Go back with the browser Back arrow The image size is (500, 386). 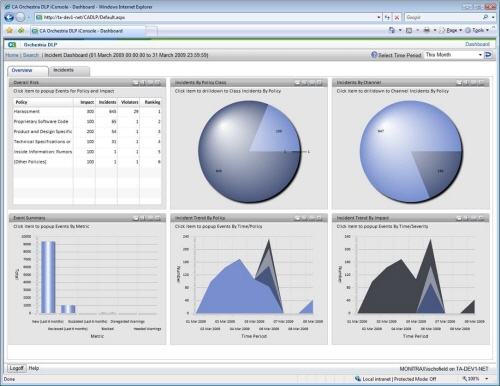(x=9, y=17)
